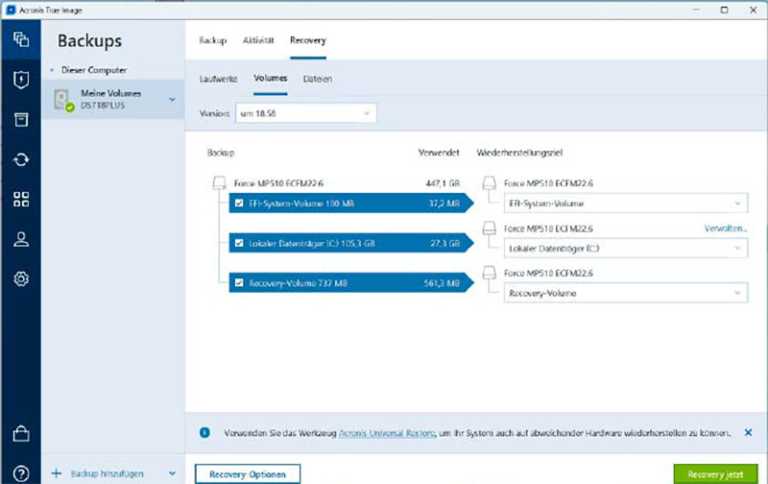Switch to the Backup tab
The height and width of the screenshot is (484, 768).
(213, 40)
